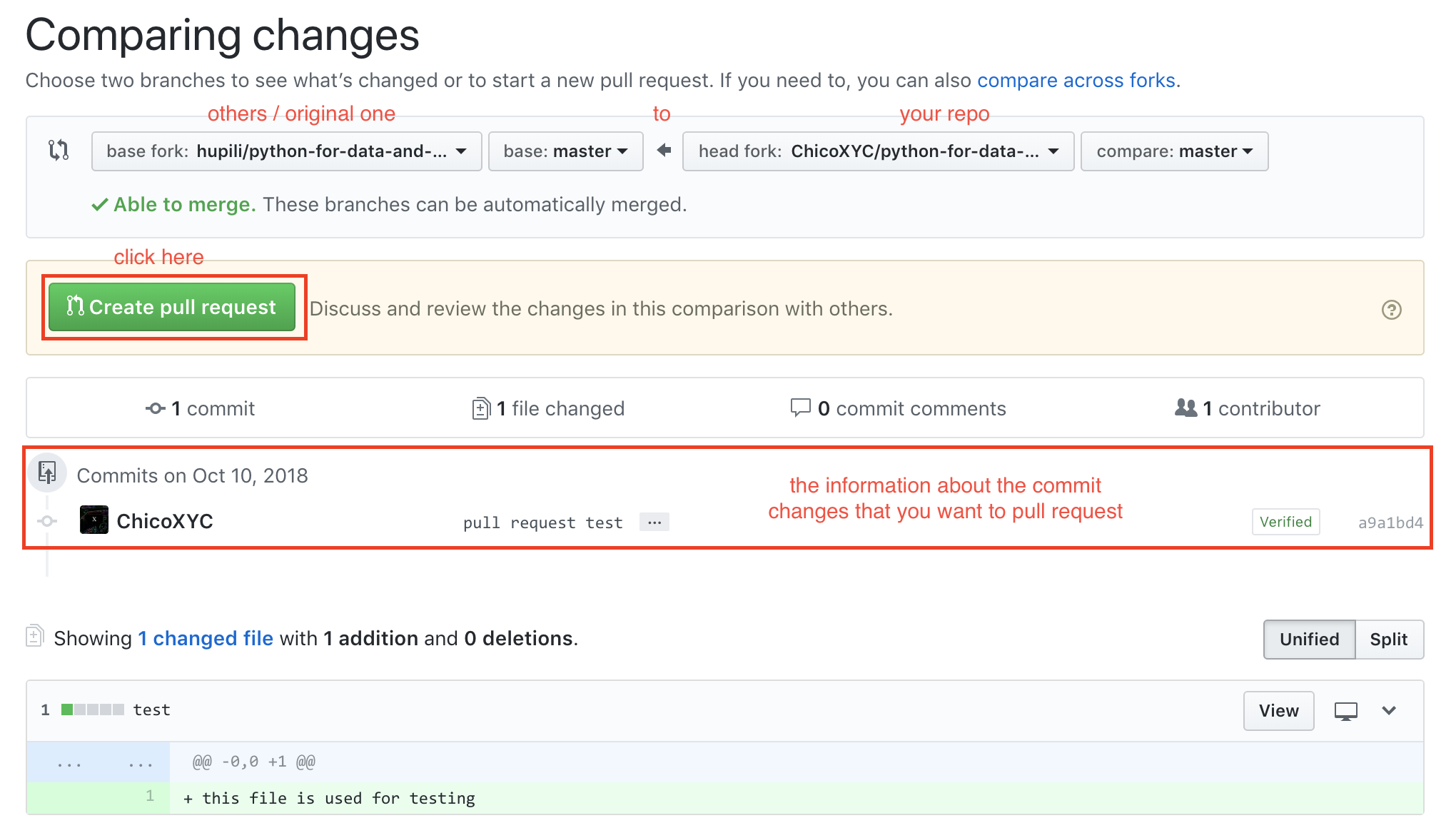Click the commit icon next to 1 commit

(155, 408)
